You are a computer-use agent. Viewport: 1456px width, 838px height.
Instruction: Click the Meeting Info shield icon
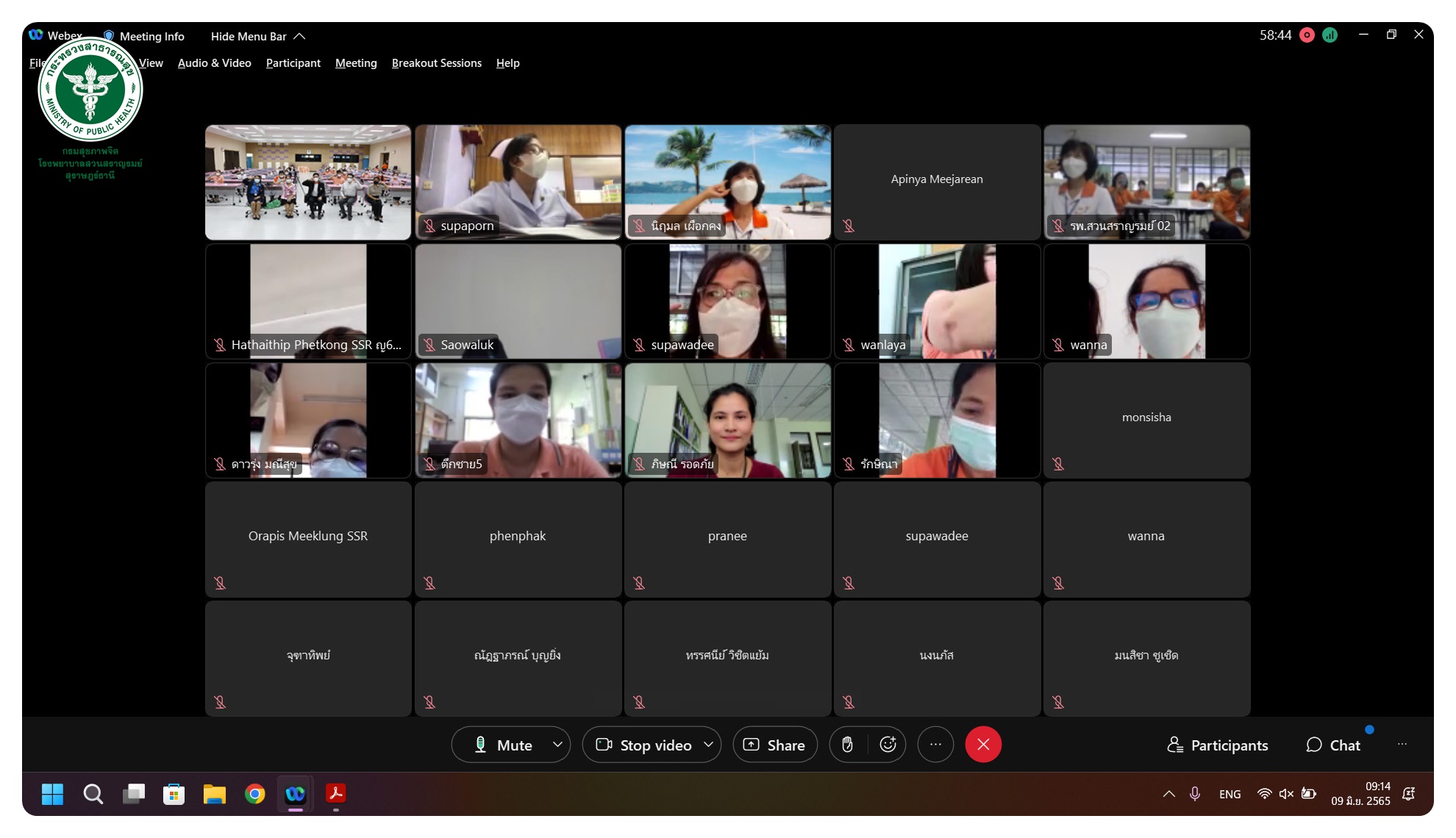click(x=109, y=35)
